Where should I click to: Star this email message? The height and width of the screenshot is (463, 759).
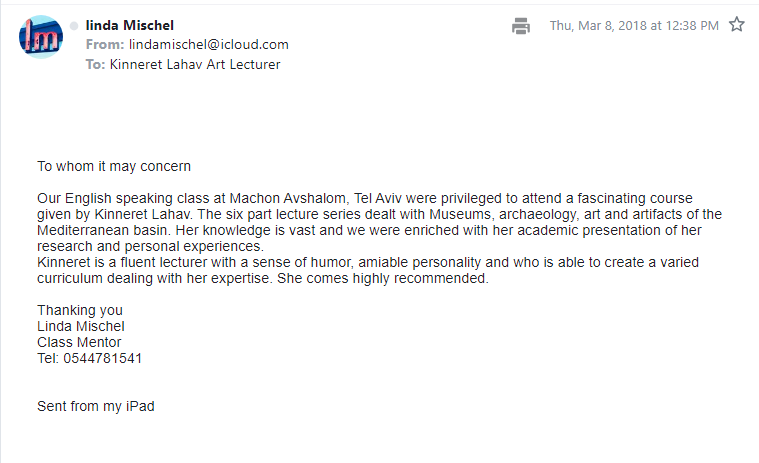point(737,24)
